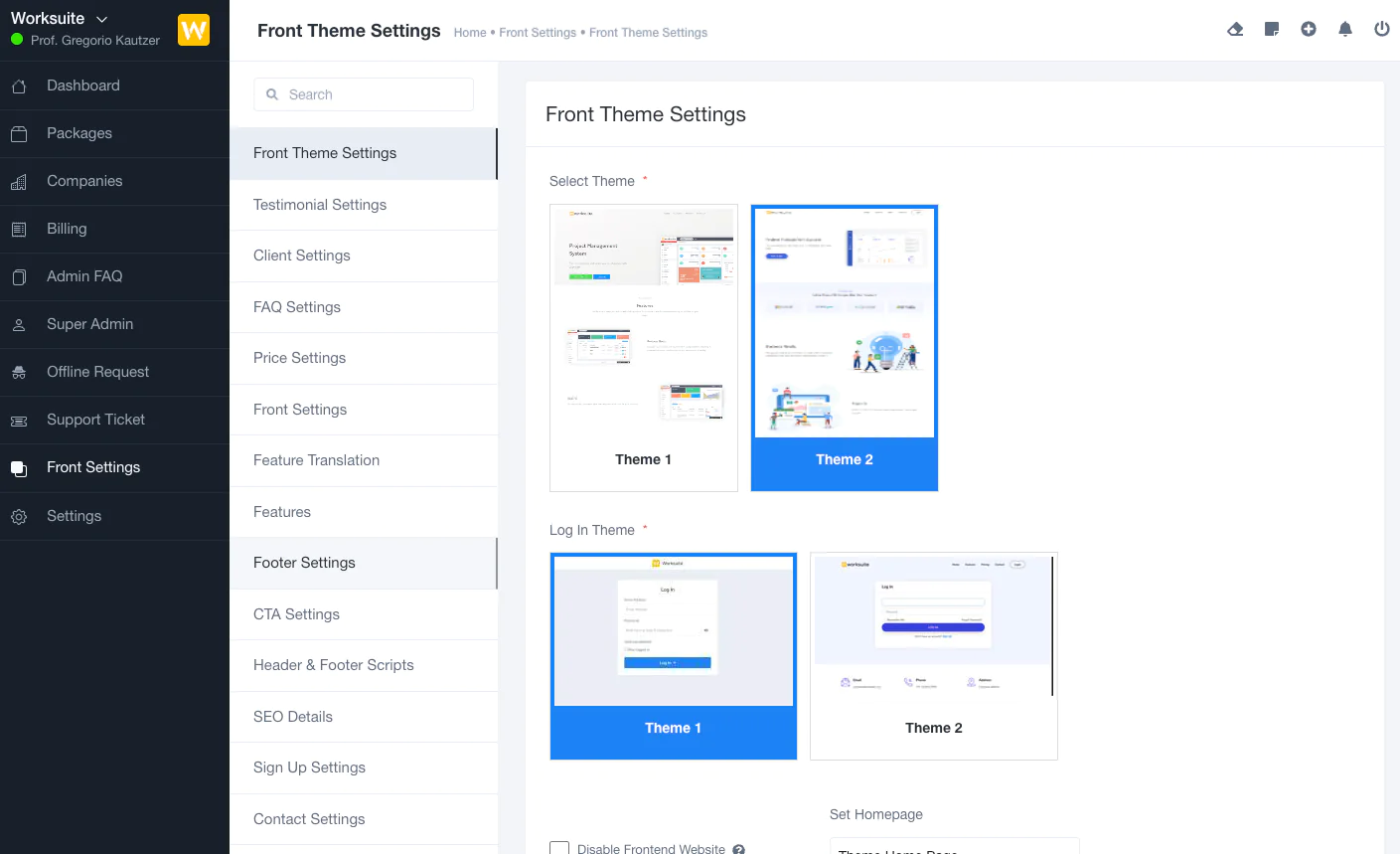This screenshot has width=1400, height=854.
Task: Select Theme 1 as the front theme
Action: pos(644,347)
